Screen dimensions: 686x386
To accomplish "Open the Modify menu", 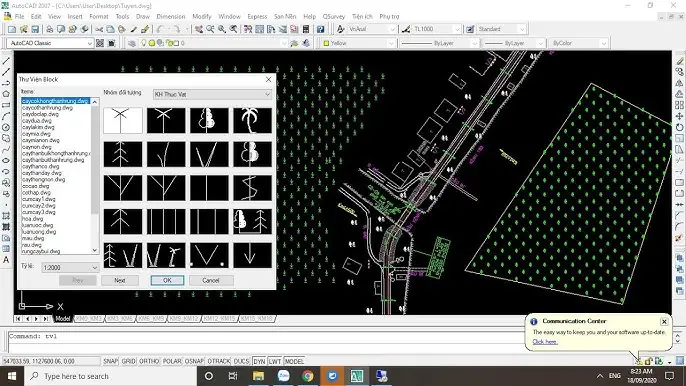I will (x=202, y=17).
